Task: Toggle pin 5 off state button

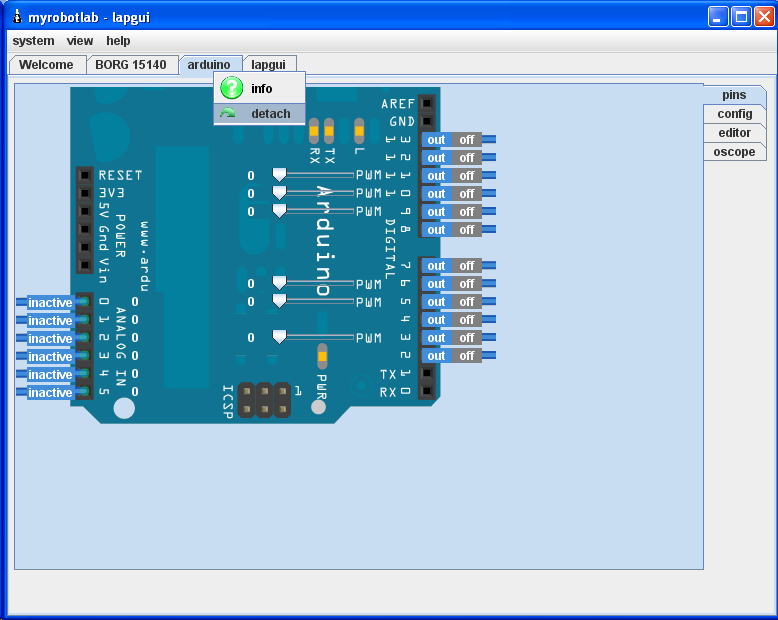Action: tap(467, 302)
